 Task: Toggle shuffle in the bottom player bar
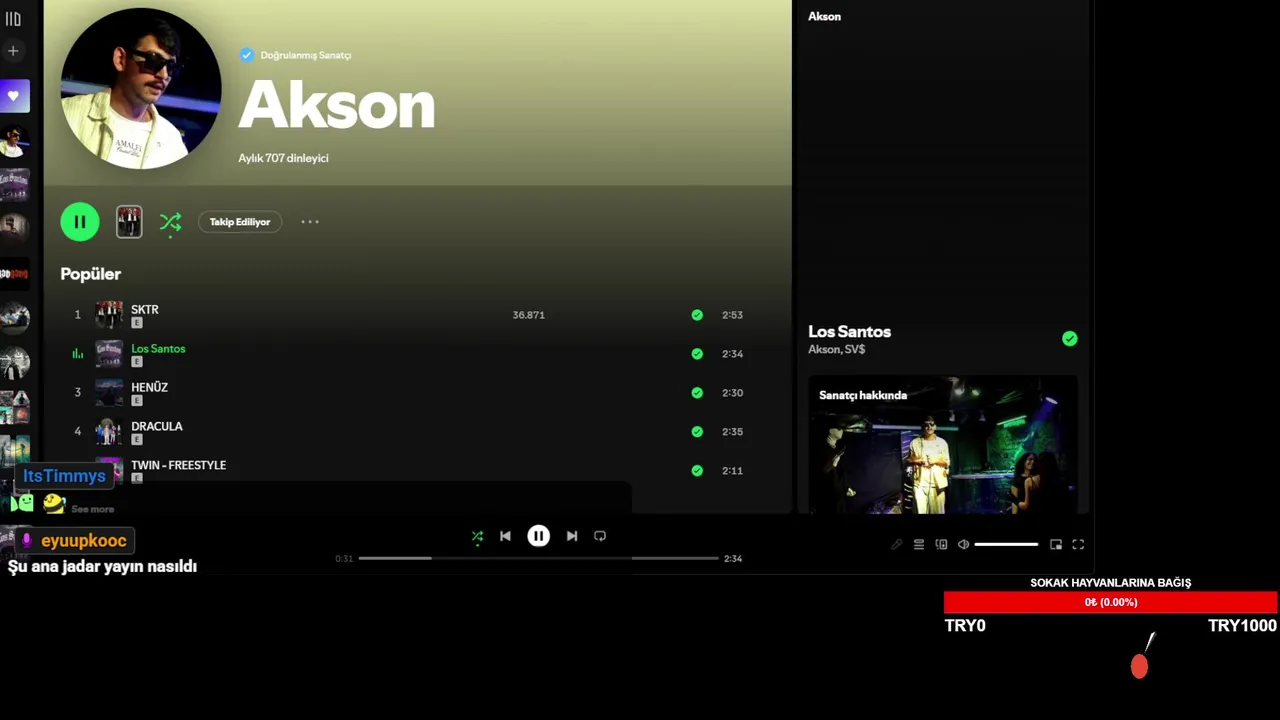pyautogui.click(x=477, y=537)
